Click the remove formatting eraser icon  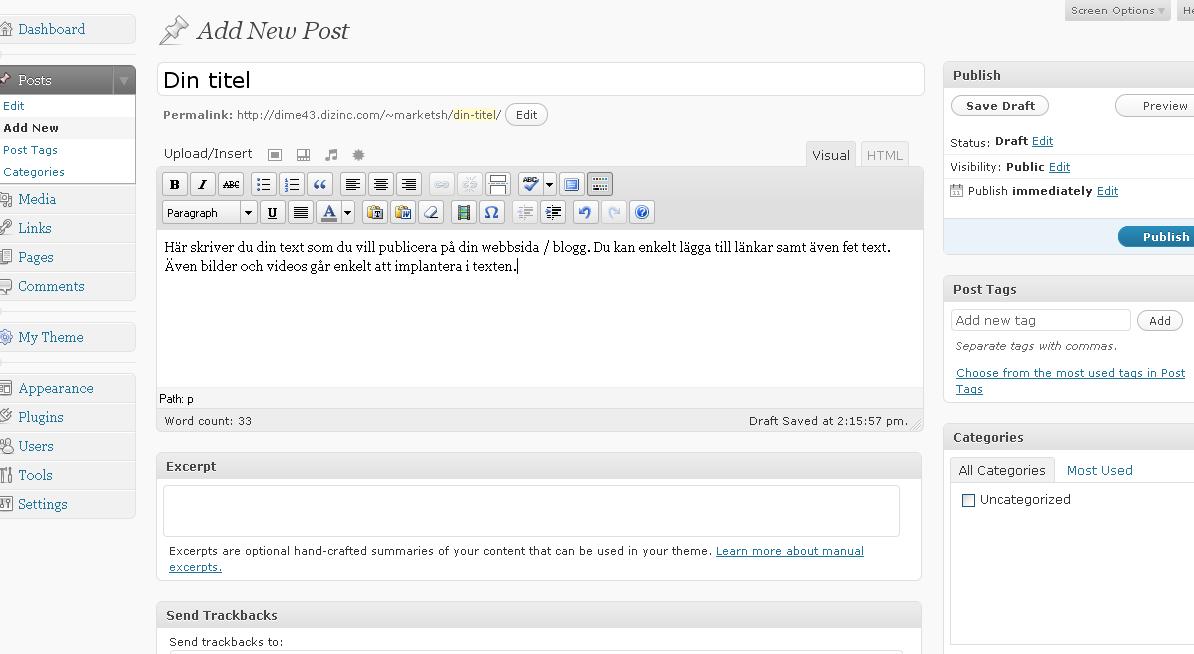coord(431,212)
